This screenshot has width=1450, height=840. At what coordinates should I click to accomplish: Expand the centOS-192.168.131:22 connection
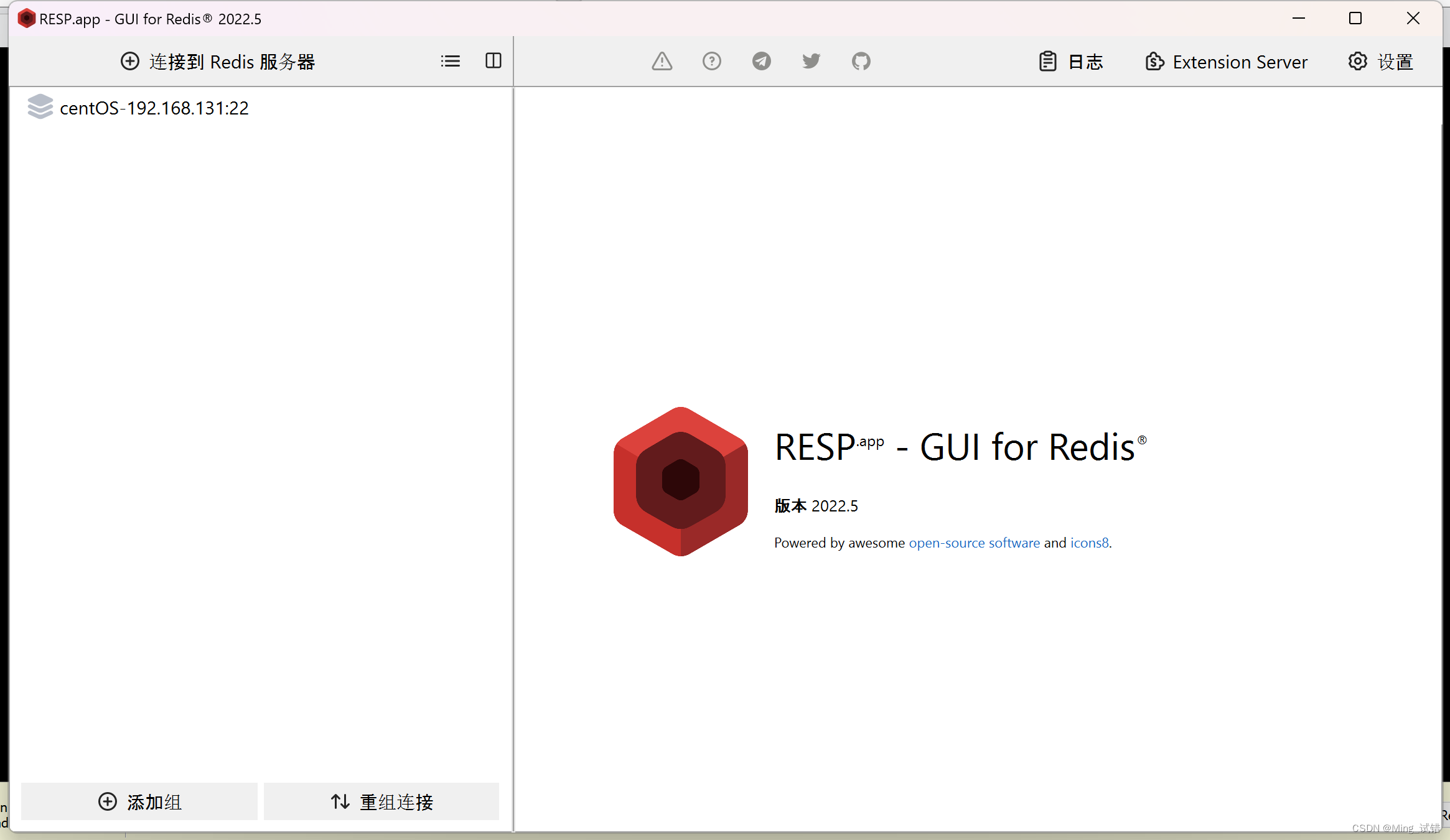tap(154, 108)
